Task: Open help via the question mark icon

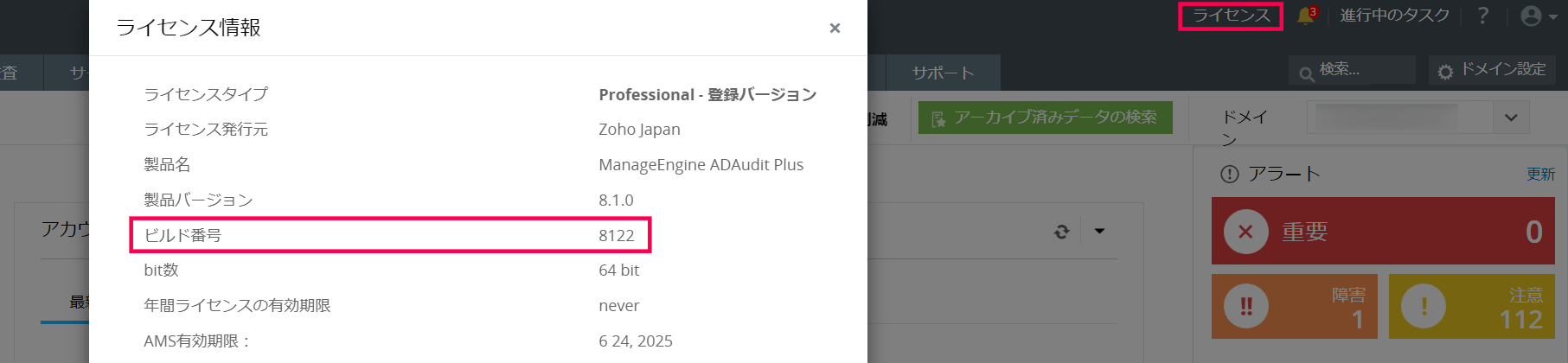Action: (x=1482, y=16)
